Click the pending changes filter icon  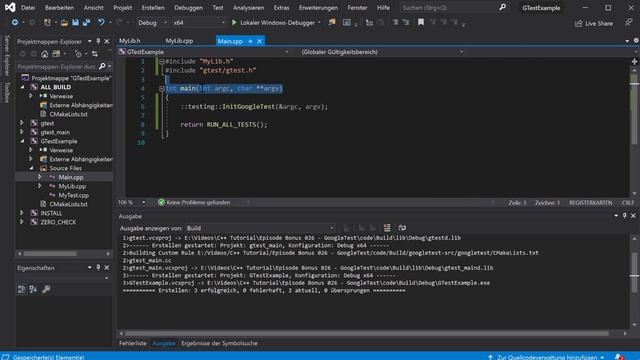[x=78, y=54]
